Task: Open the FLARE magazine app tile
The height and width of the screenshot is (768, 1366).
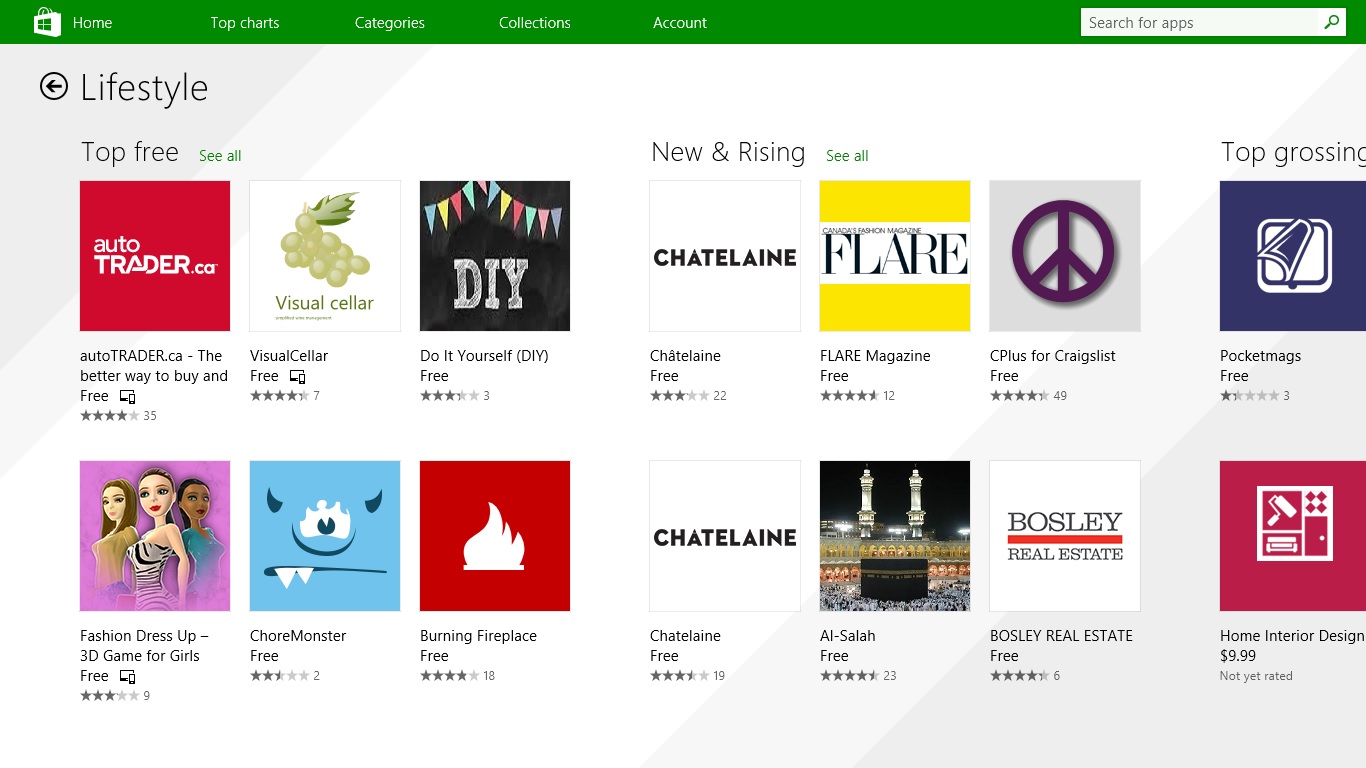Action: click(x=895, y=256)
